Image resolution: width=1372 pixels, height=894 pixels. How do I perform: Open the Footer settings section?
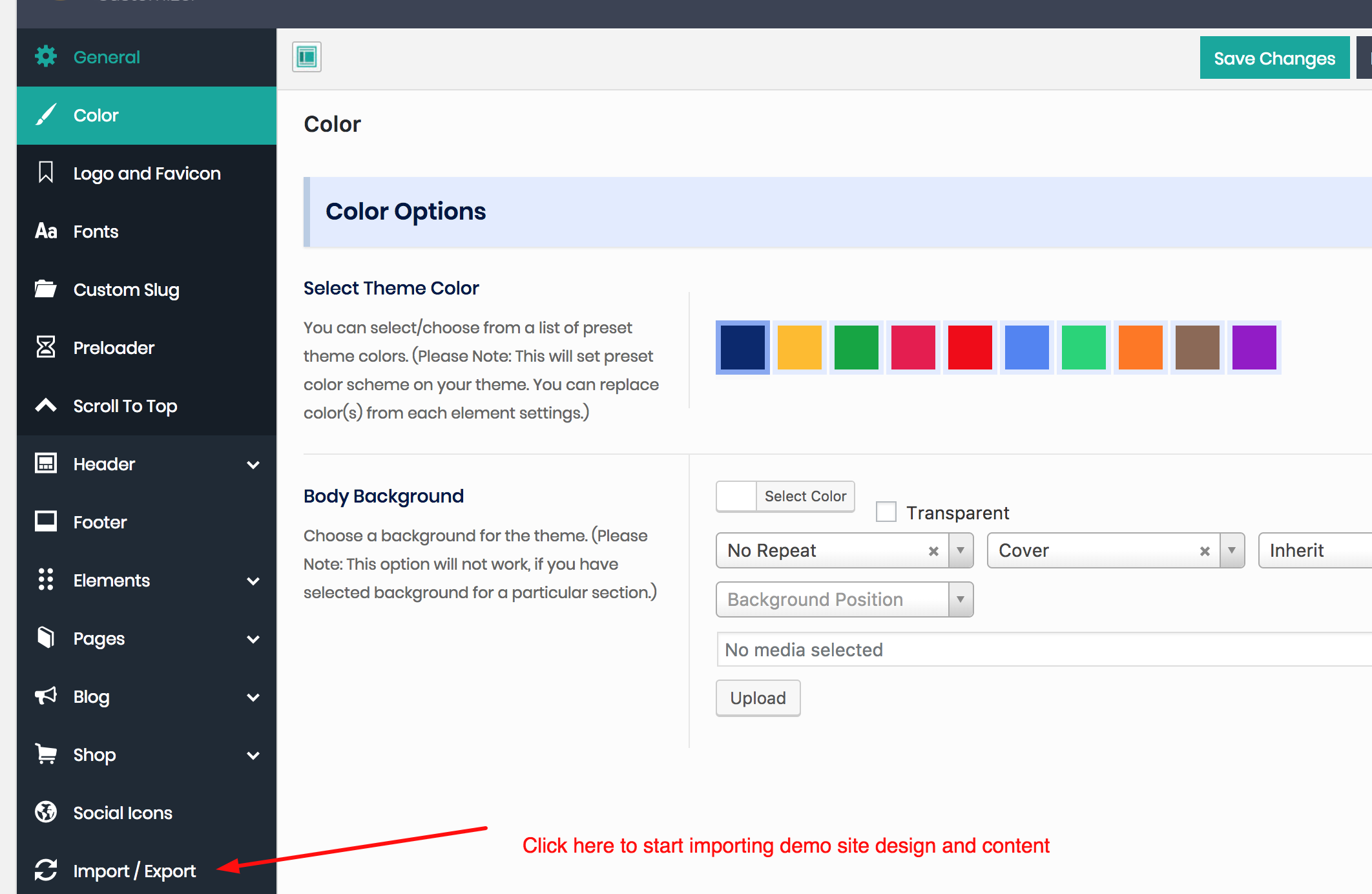click(100, 522)
